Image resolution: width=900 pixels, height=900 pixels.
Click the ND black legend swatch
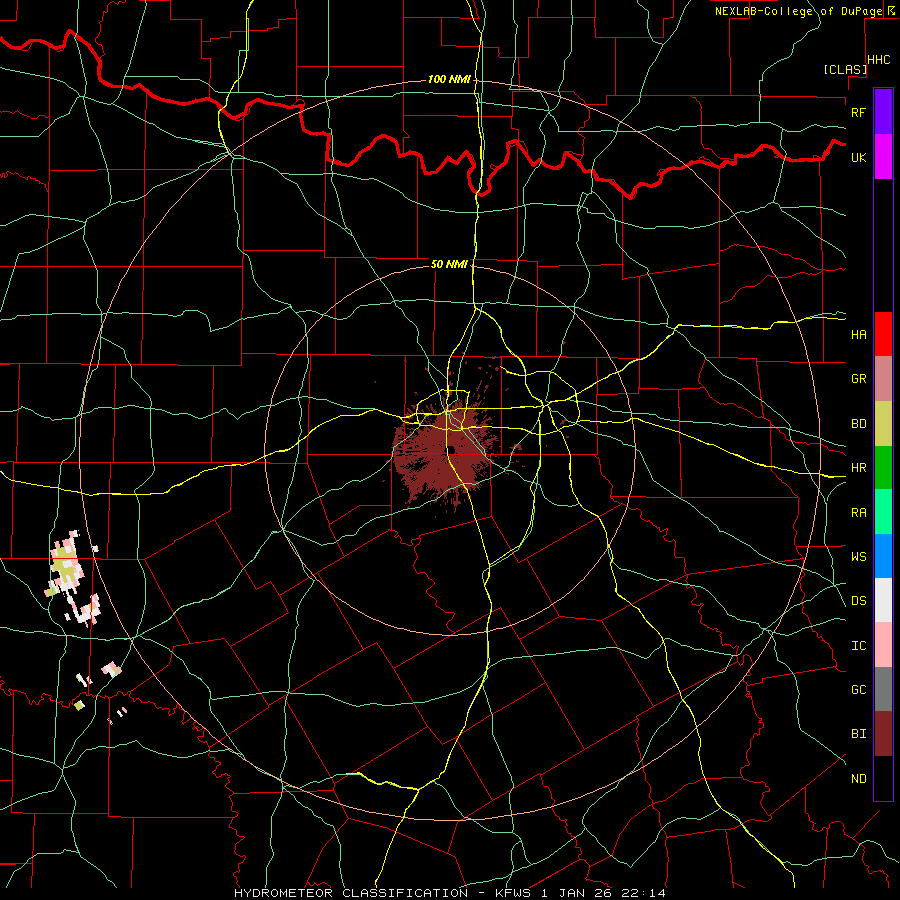coord(883,778)
